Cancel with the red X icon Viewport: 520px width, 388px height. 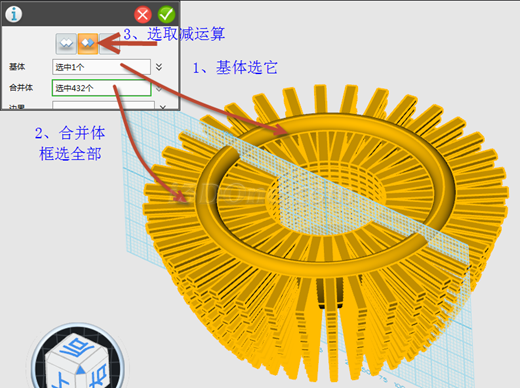coord(143,15)
